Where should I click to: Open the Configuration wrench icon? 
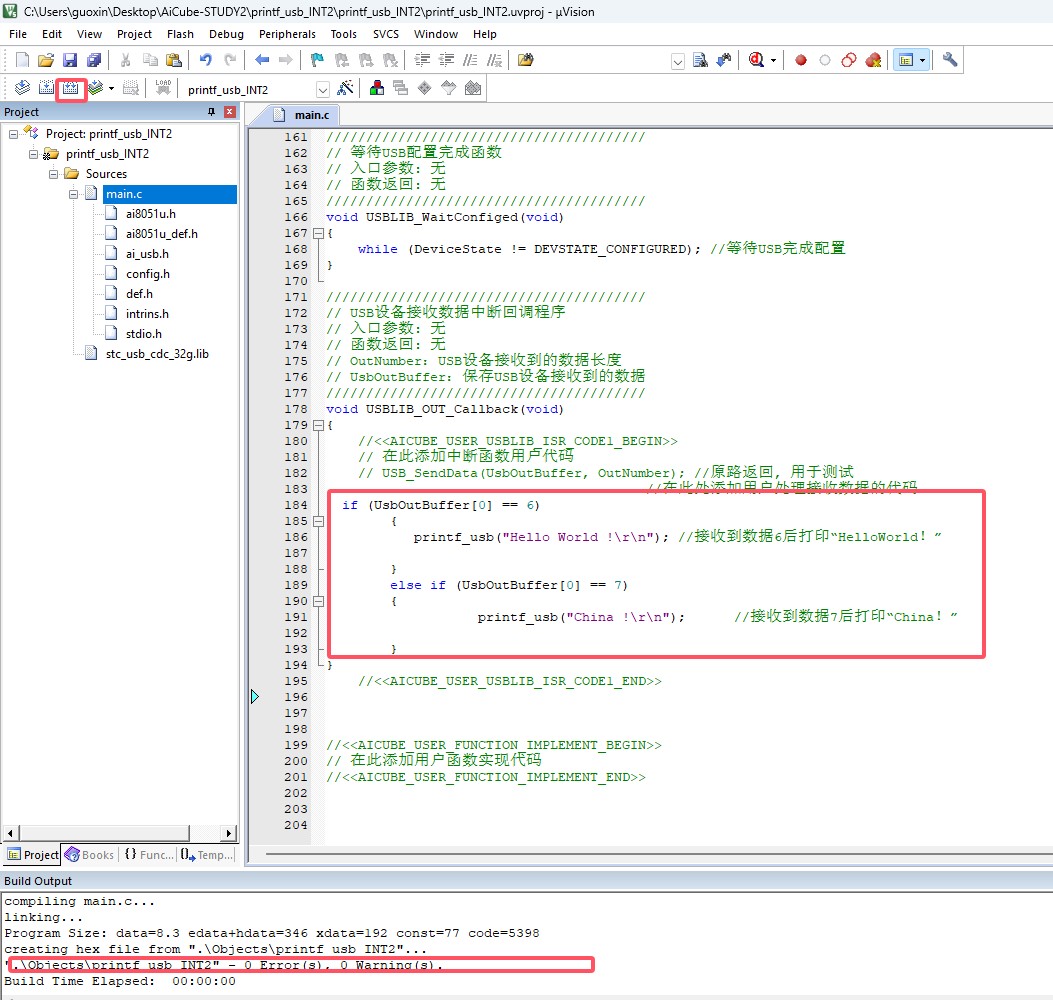[x=950, y=60]
